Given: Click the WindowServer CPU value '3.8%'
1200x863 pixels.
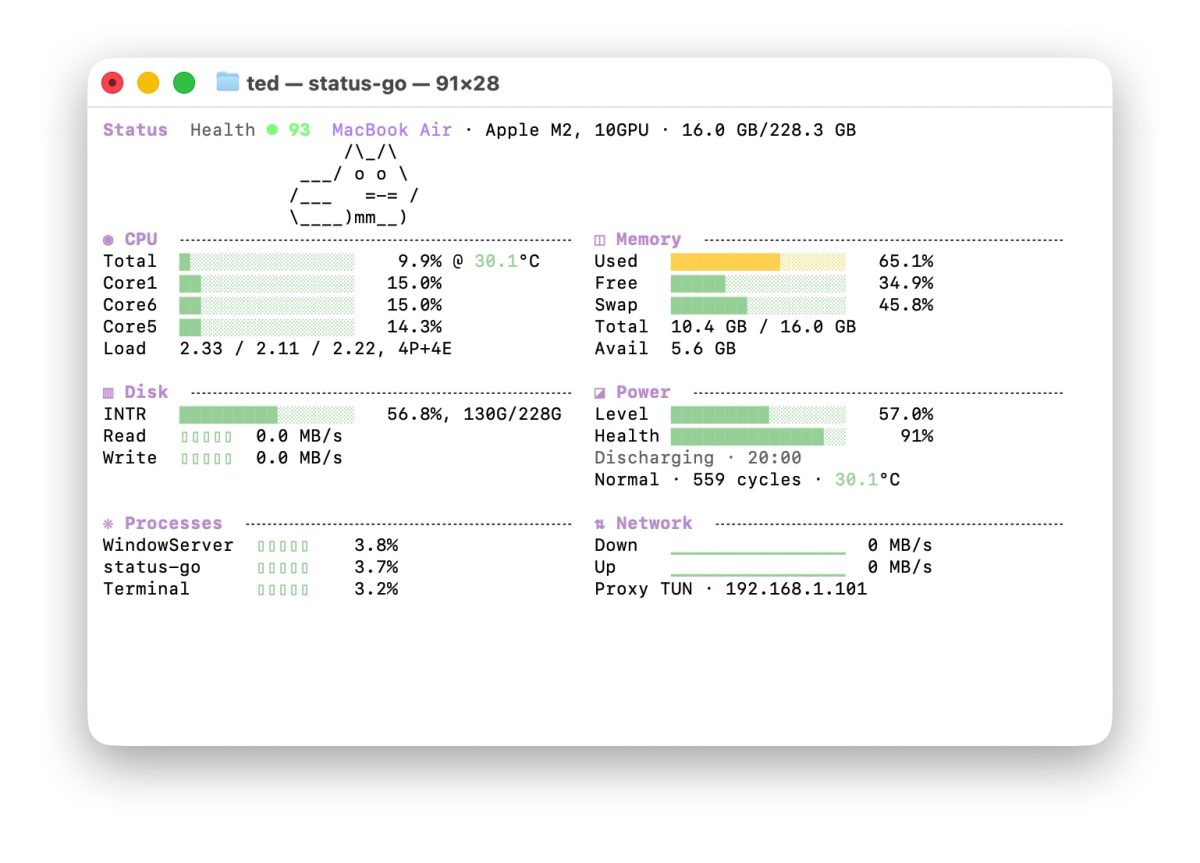Looking at the screenshot, I should [x=376, y=546].
